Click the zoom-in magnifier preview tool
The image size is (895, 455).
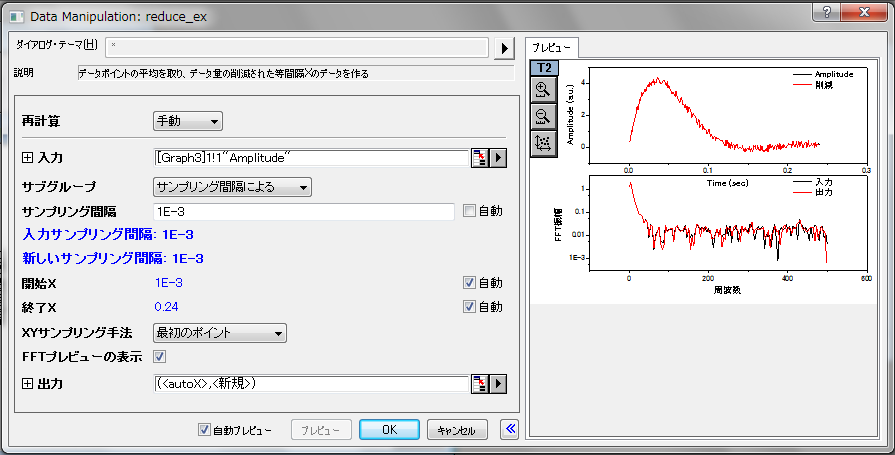coord(543,89)
